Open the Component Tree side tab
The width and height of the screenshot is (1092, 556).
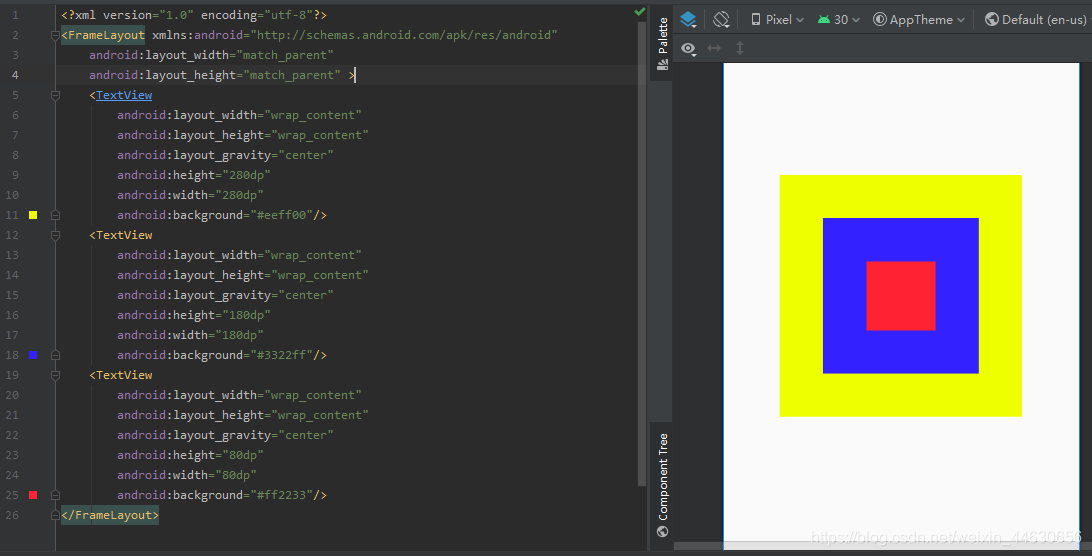[662, 485]
